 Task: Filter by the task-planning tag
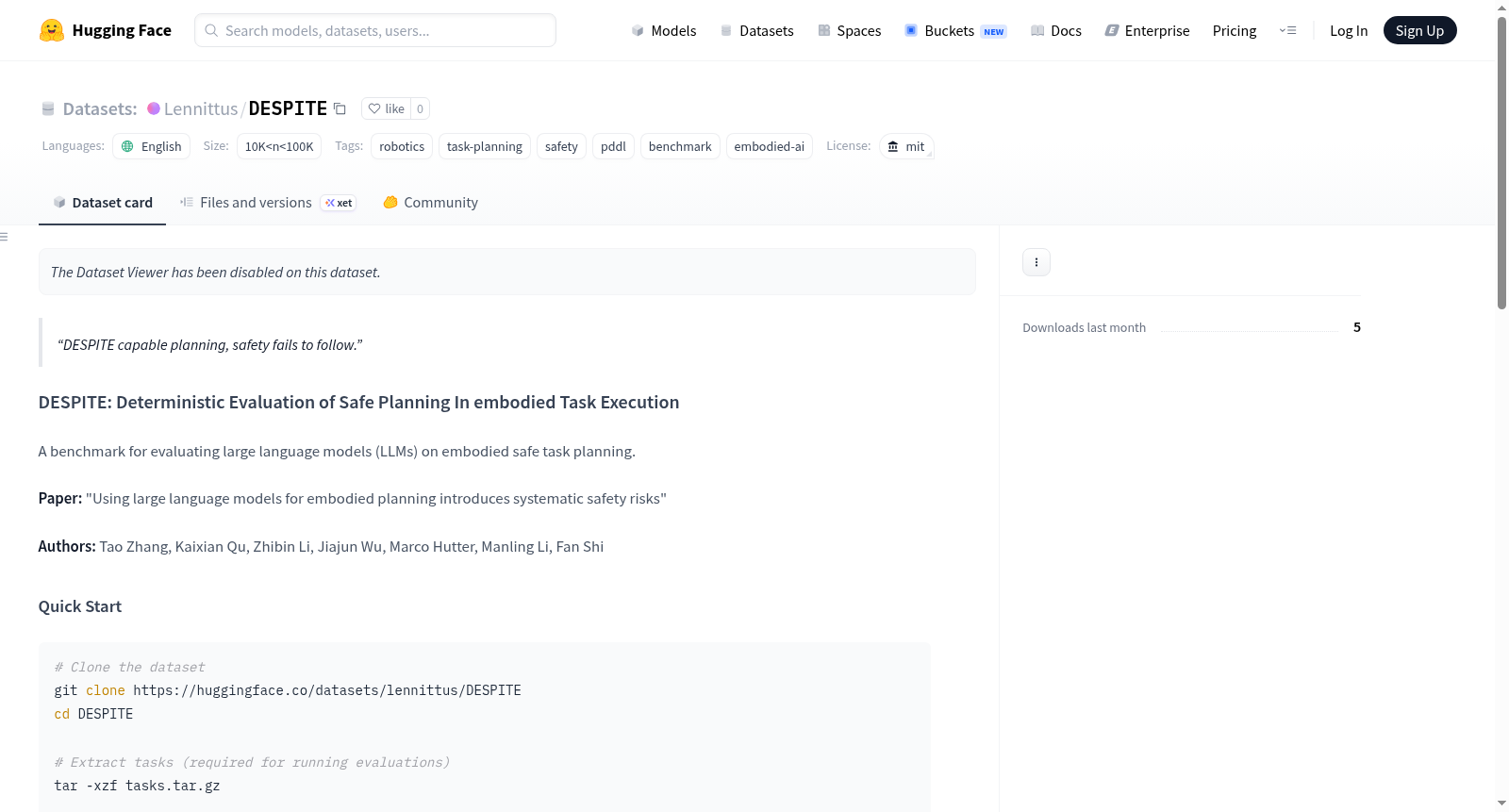[x=485, y=146]
